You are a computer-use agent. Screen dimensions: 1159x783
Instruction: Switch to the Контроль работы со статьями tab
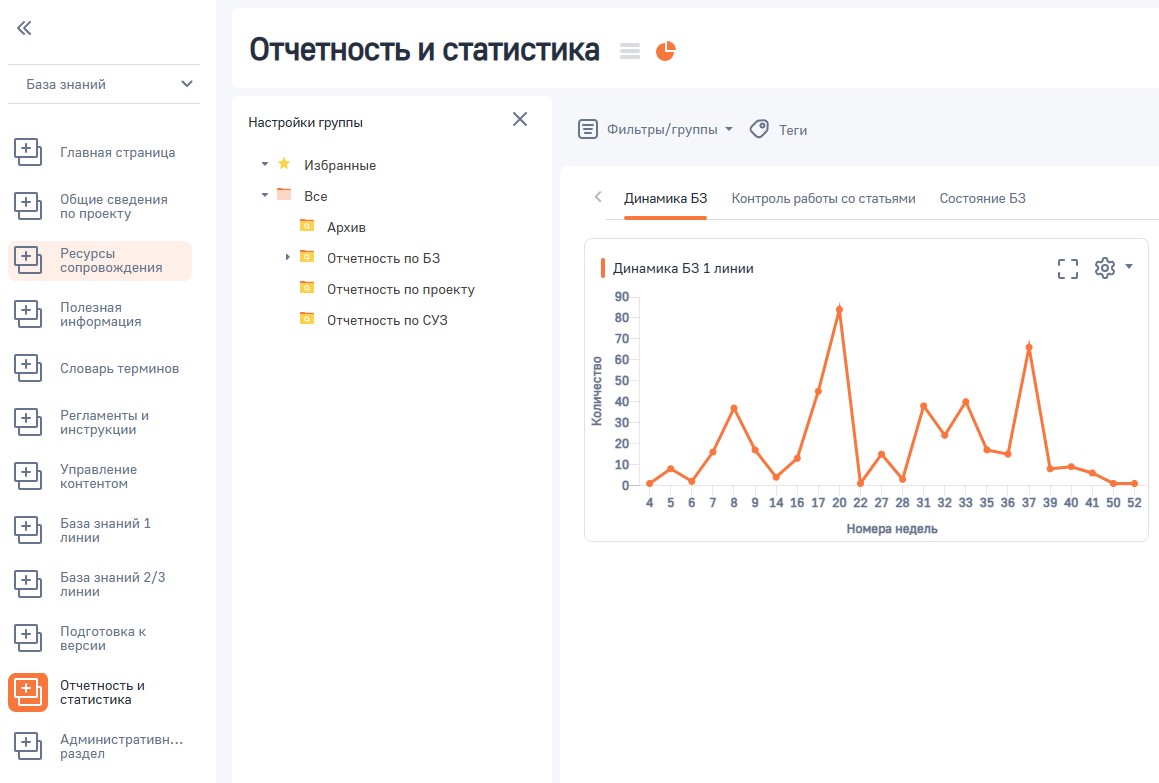[824, 198]
